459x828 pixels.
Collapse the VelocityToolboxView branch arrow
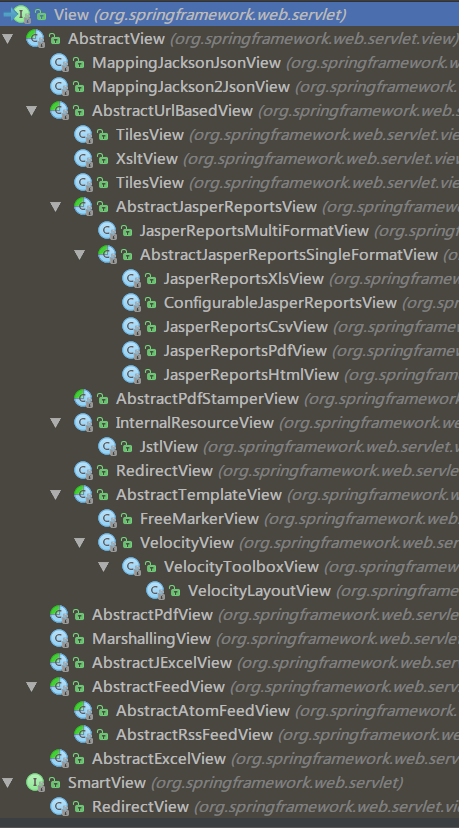(x=104, y=567)
